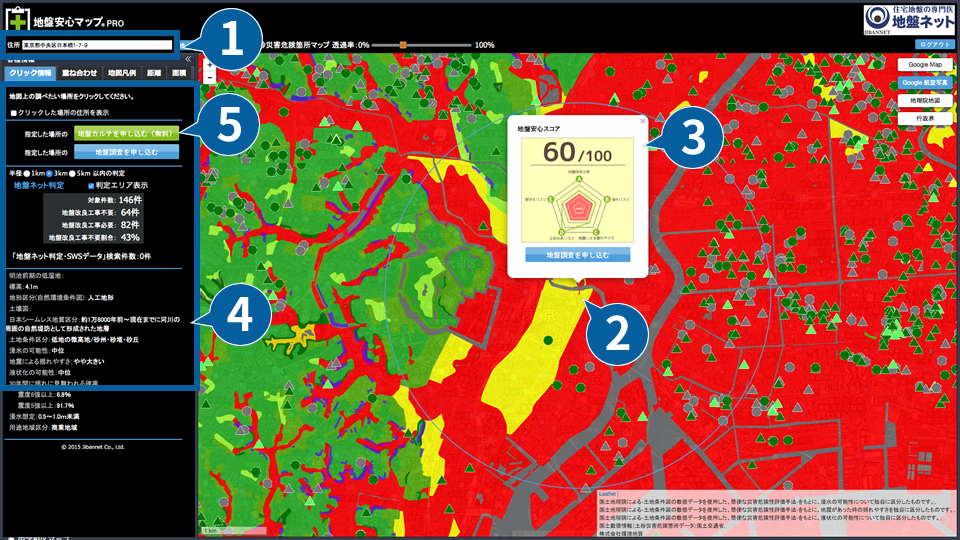Close the 地盤安心スコア popup

click(642, 121)
